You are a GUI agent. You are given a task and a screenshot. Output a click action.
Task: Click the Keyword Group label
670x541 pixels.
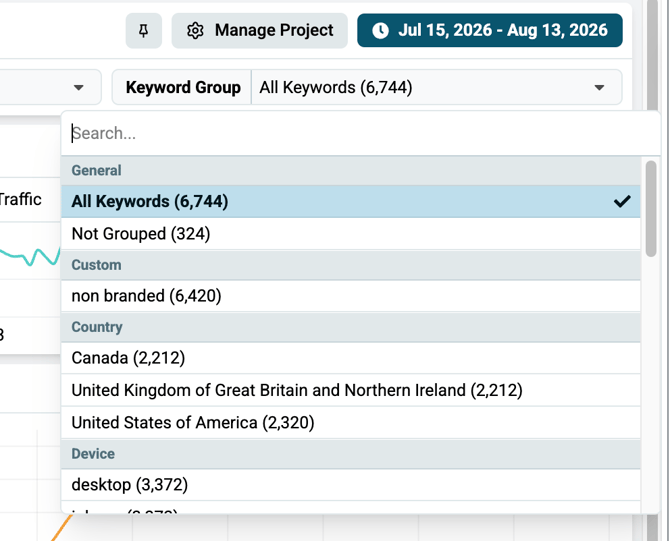pos(183,87)
